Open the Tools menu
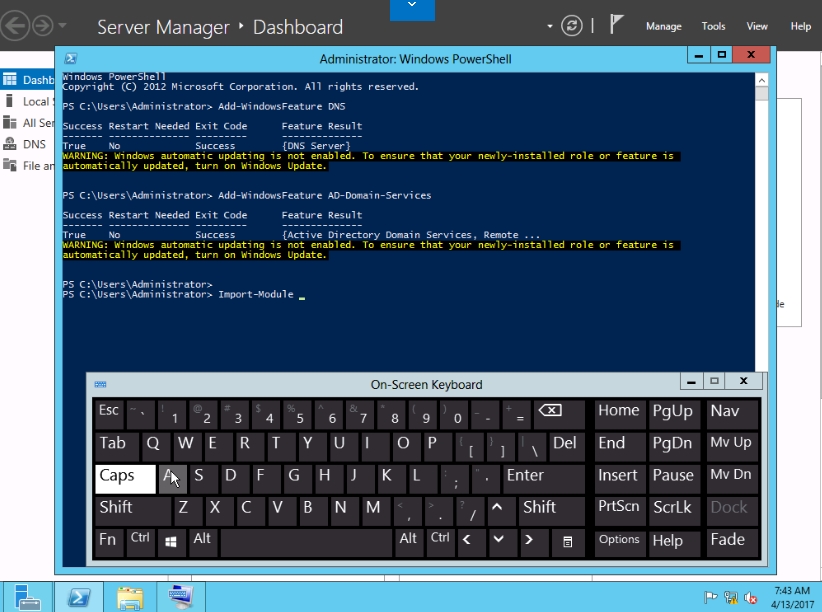Viewport: 822px width, 612px height. [713, 27]
